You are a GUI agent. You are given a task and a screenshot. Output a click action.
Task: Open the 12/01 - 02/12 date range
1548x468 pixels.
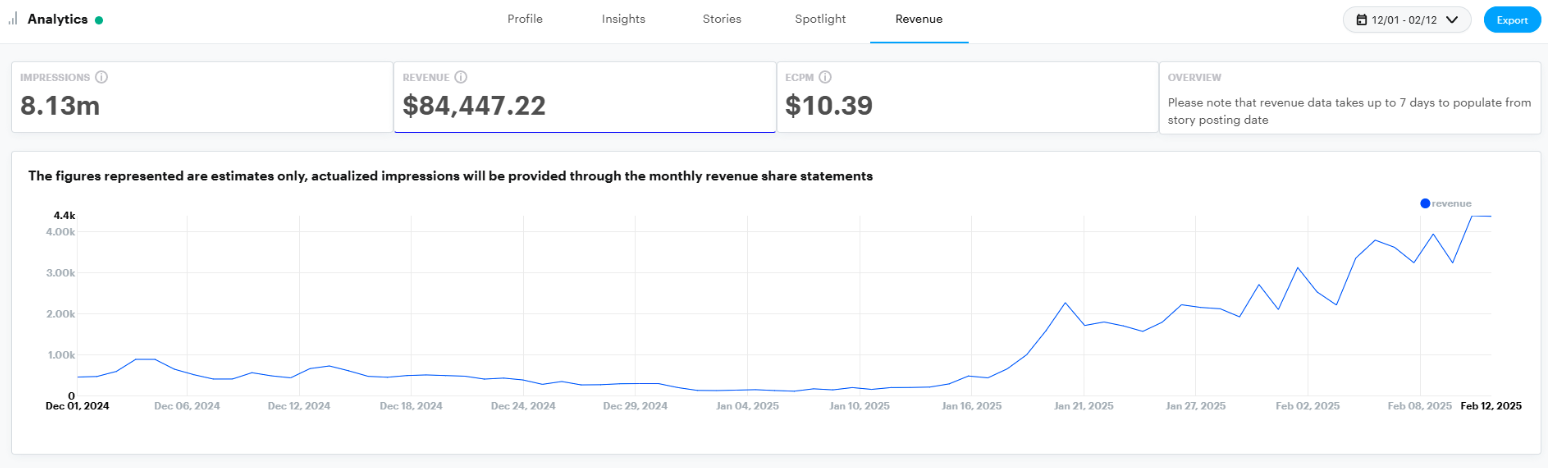[1406, 20]
